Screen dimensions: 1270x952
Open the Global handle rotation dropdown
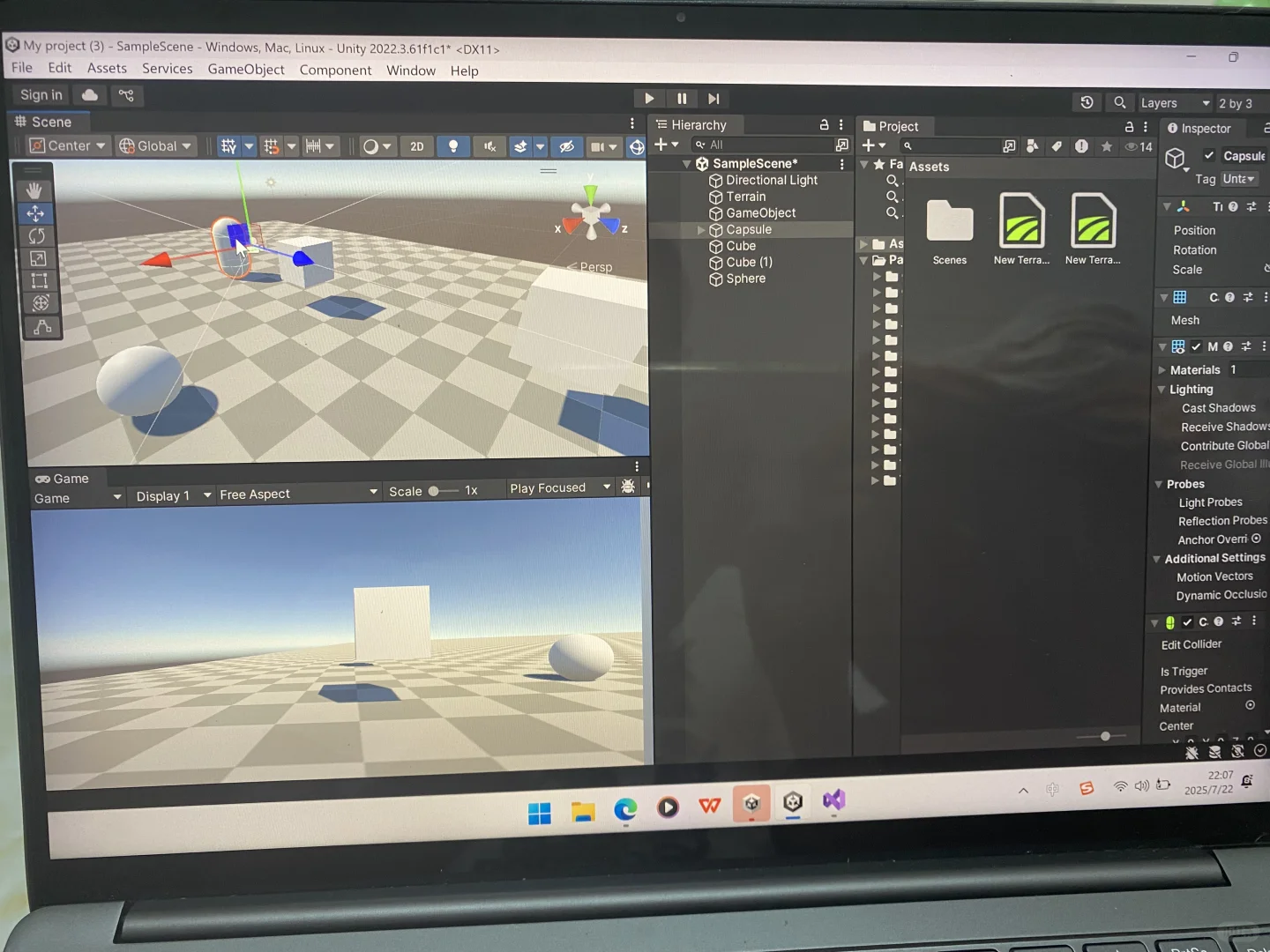click(x=155, y=145)
